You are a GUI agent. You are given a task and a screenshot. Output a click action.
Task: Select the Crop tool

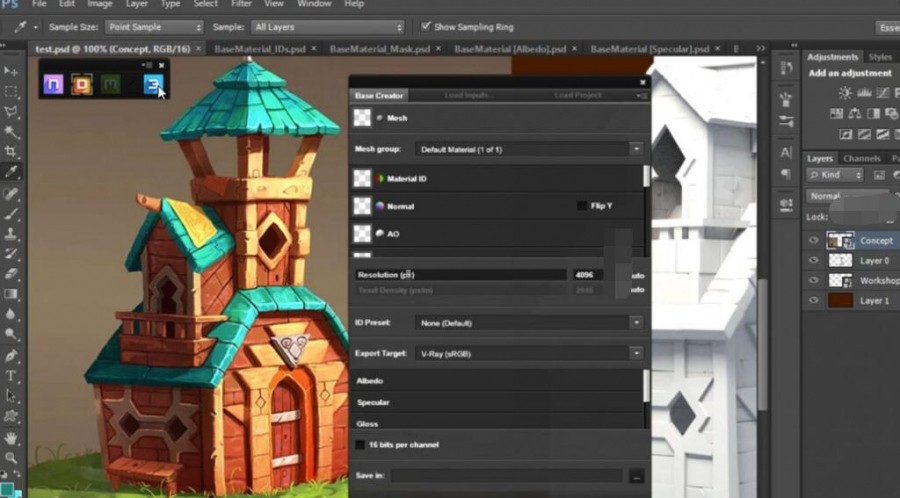click(x=10, y=152)
